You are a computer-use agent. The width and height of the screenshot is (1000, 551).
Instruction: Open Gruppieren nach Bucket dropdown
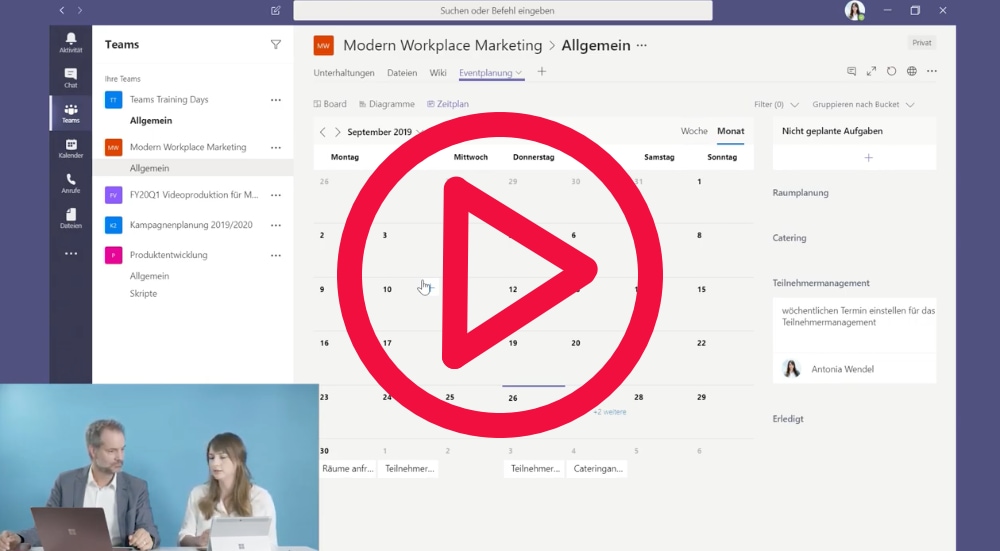pyautogui.click(x=863, y=105)
